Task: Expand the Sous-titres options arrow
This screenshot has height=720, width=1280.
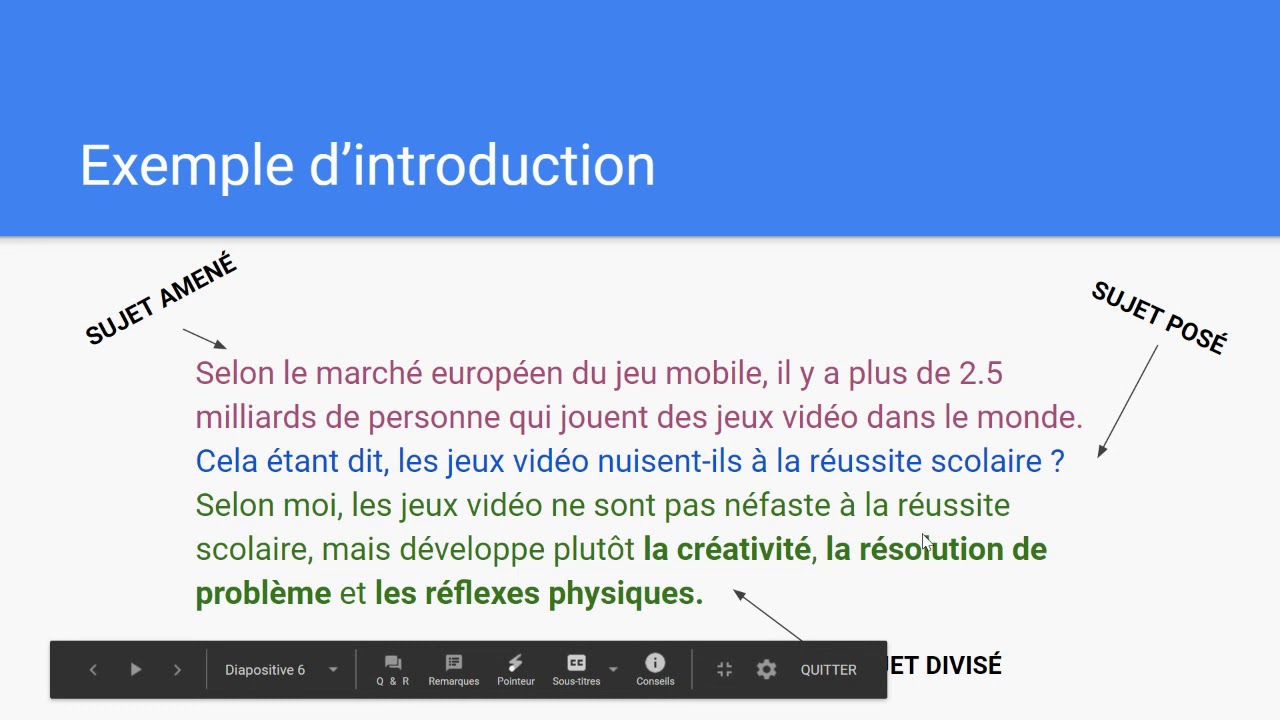Action: tap(613, 669)
